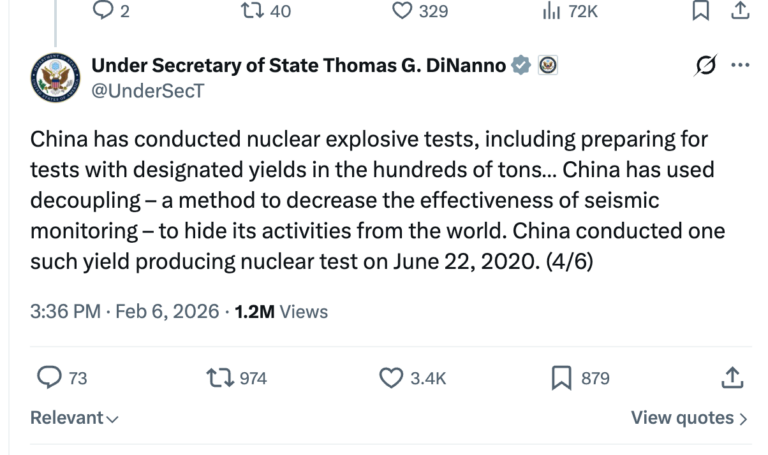Bookmark the tweet with 879 bookmarks
The height and width of the screenshot is (455, 768).
[562, 377]
